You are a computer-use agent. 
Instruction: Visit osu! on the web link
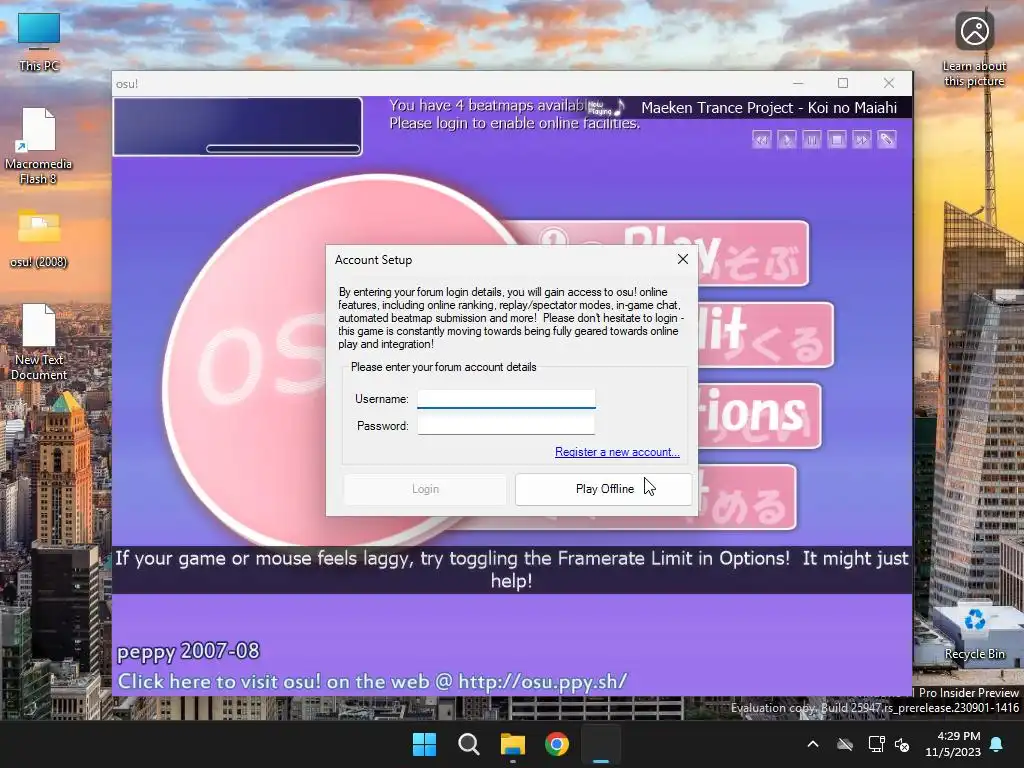point(372,681)
